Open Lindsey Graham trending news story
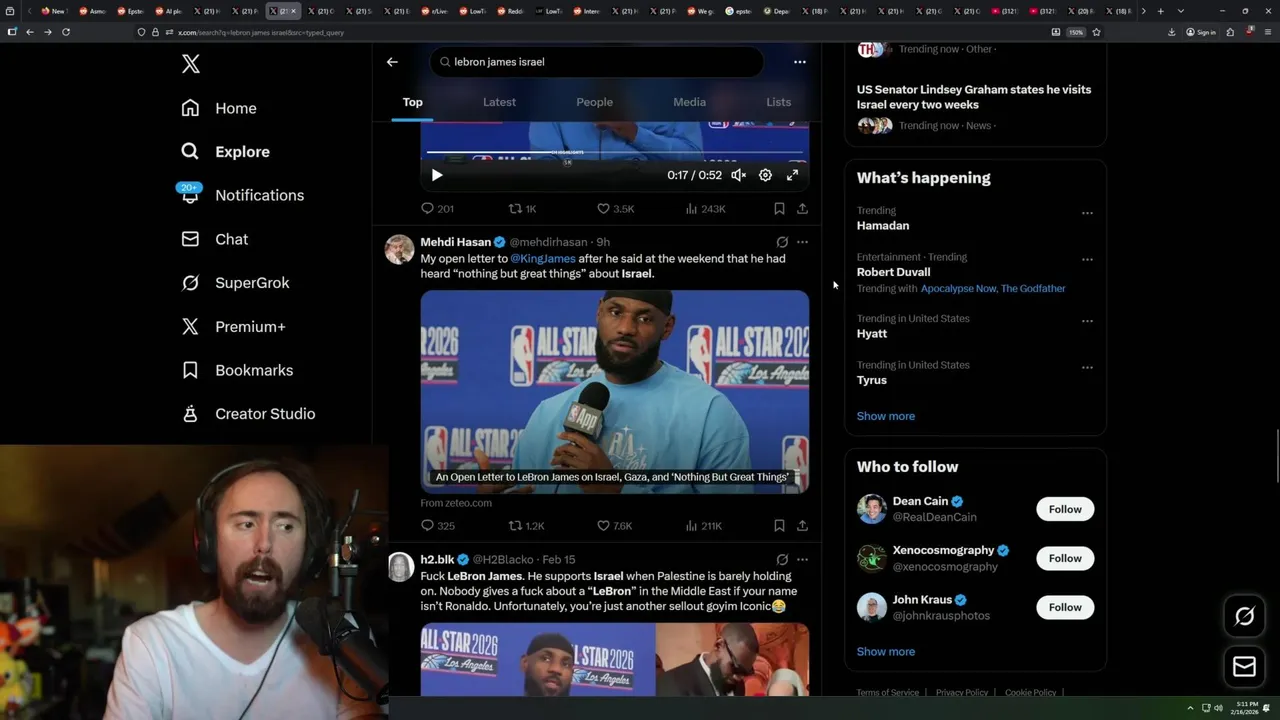The width and height of the screenshot is (1280, 720). click(975, 107)
